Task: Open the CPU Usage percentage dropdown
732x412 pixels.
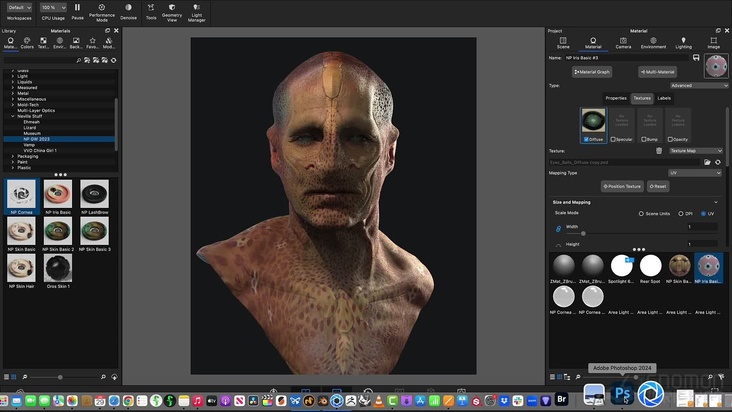Action: (53, 7)
